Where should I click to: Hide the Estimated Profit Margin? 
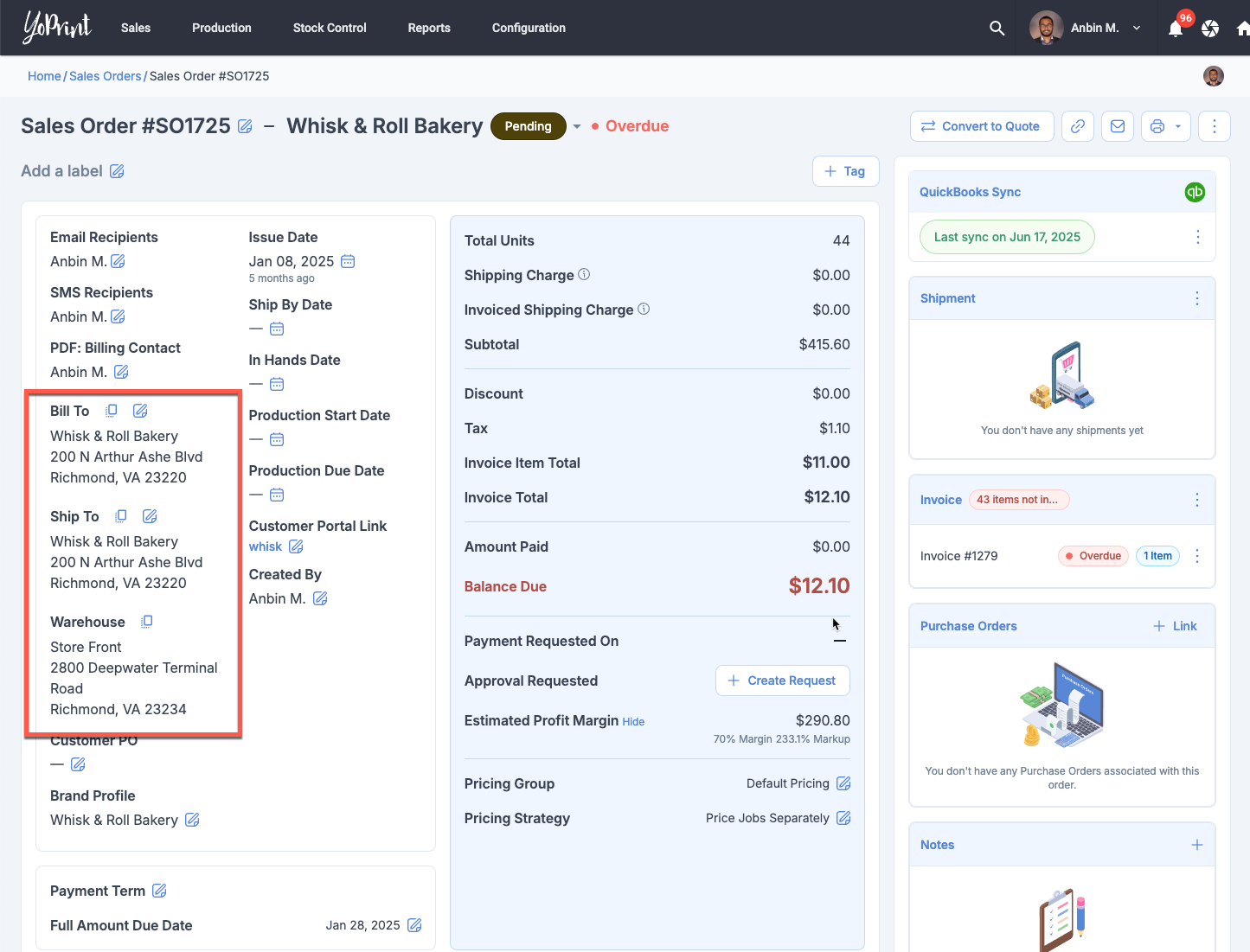click(x=633, y=722)
